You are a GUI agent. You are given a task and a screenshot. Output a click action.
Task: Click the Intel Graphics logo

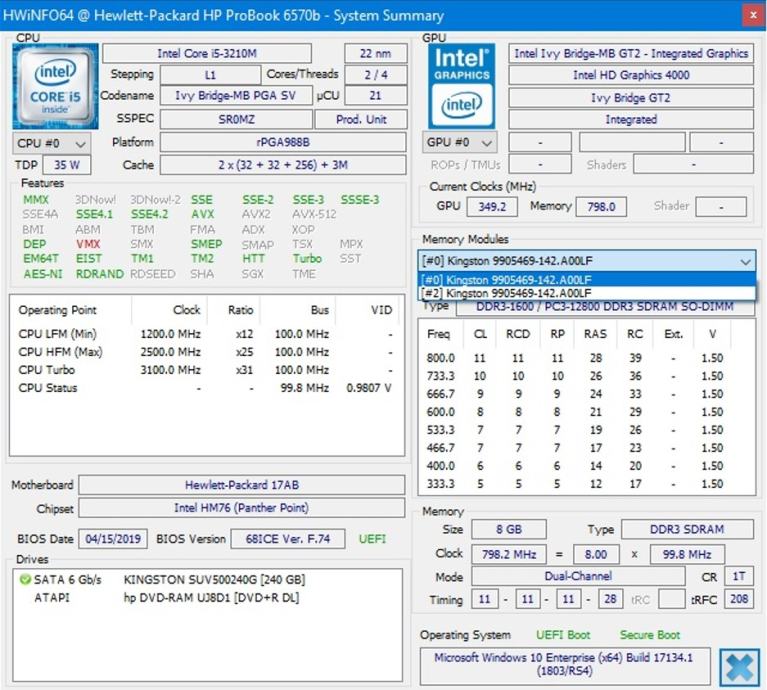[x=462, y=85]
